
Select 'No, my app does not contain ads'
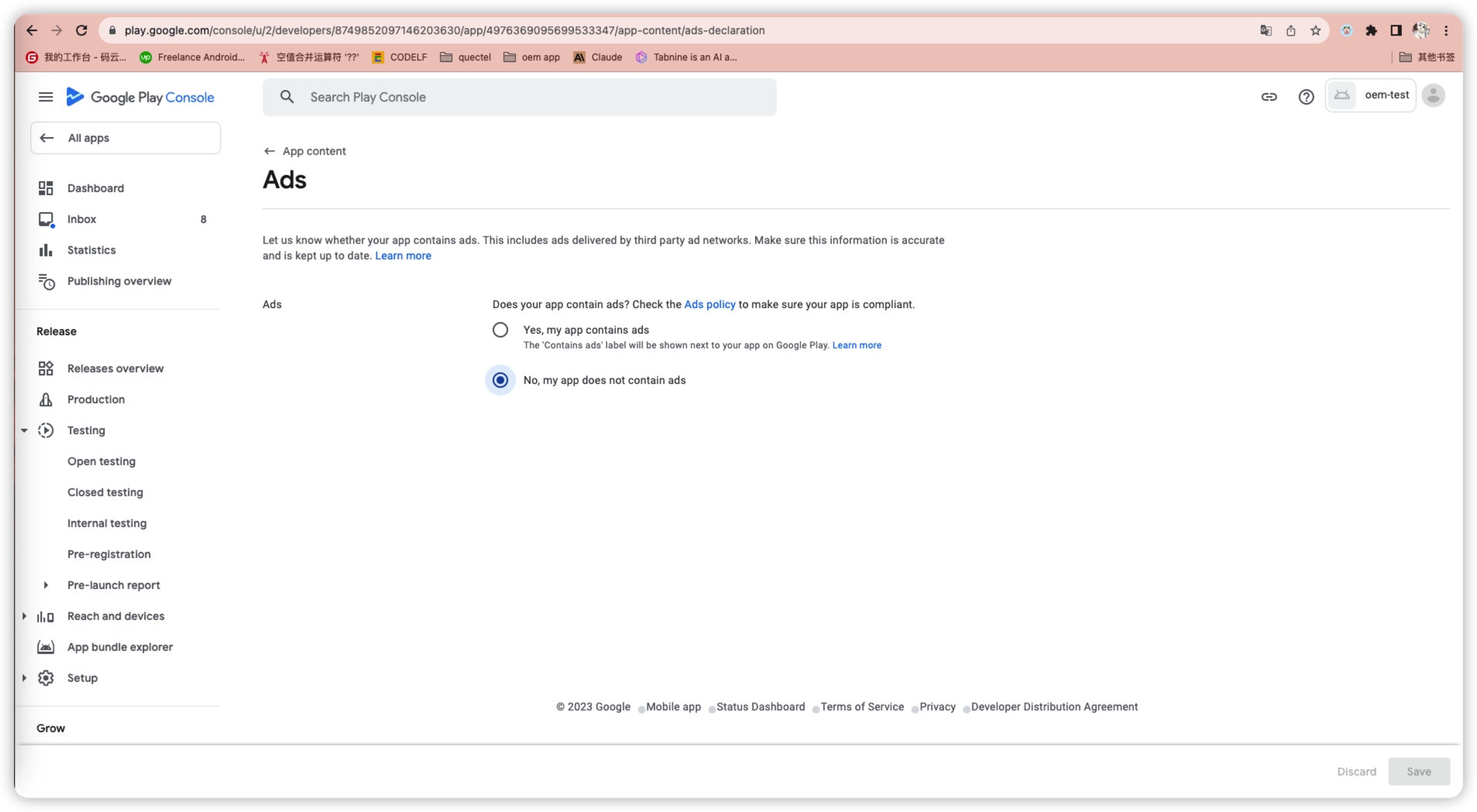coord(500,380)
